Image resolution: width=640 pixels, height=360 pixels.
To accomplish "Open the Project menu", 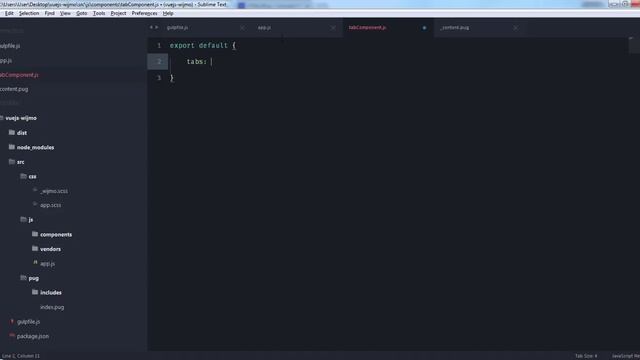I will (118, 13).
